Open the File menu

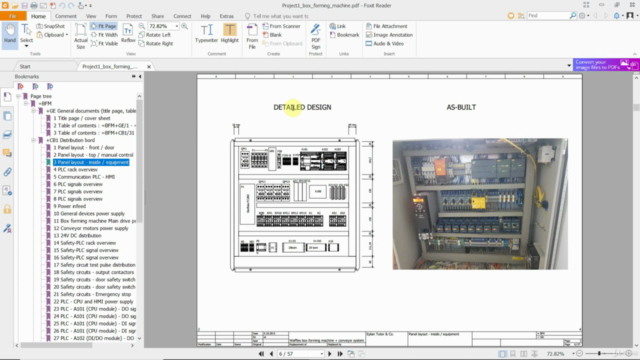coord(13,16)
